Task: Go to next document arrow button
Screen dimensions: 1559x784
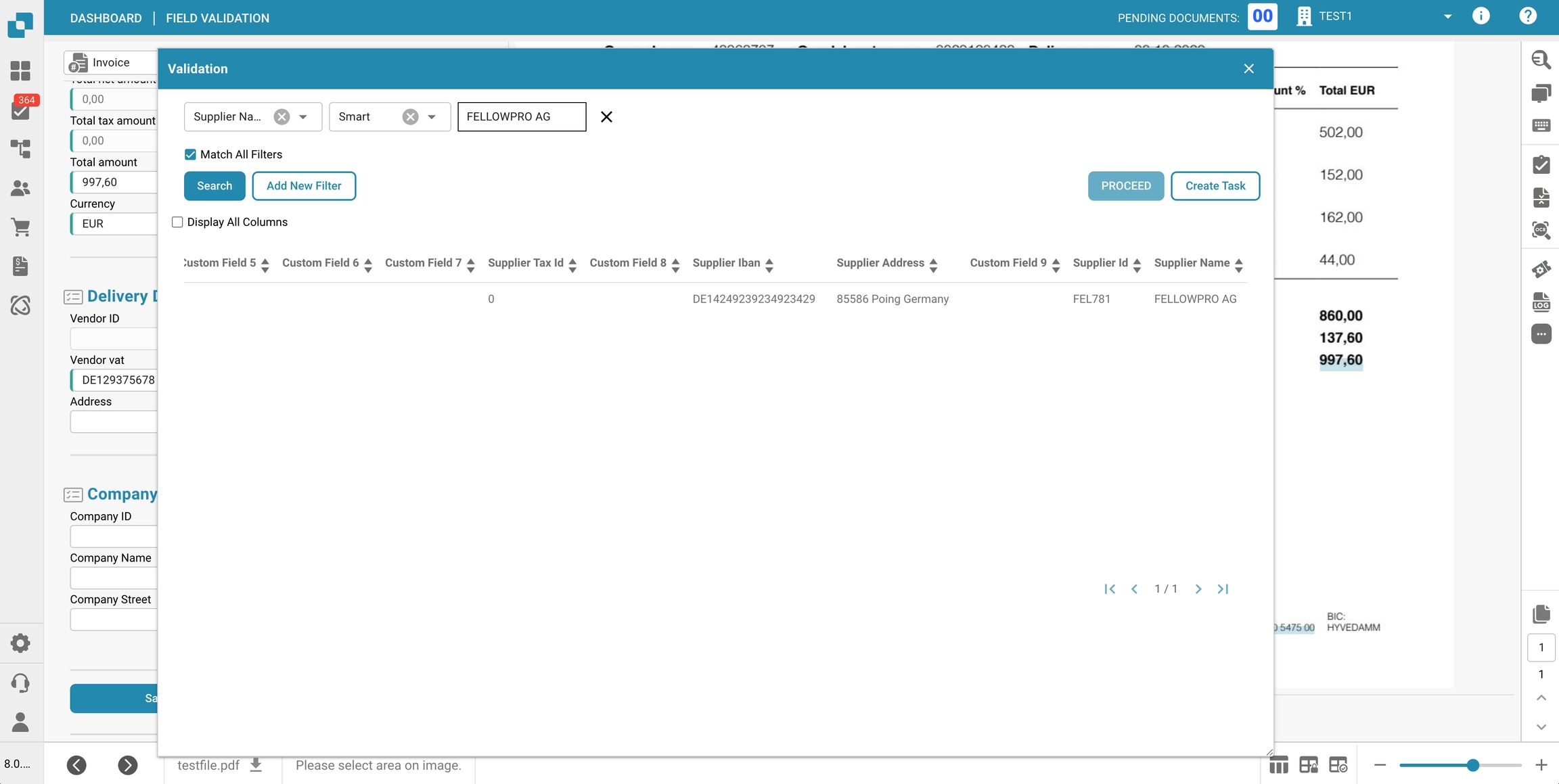Action: tap(127, 765)
